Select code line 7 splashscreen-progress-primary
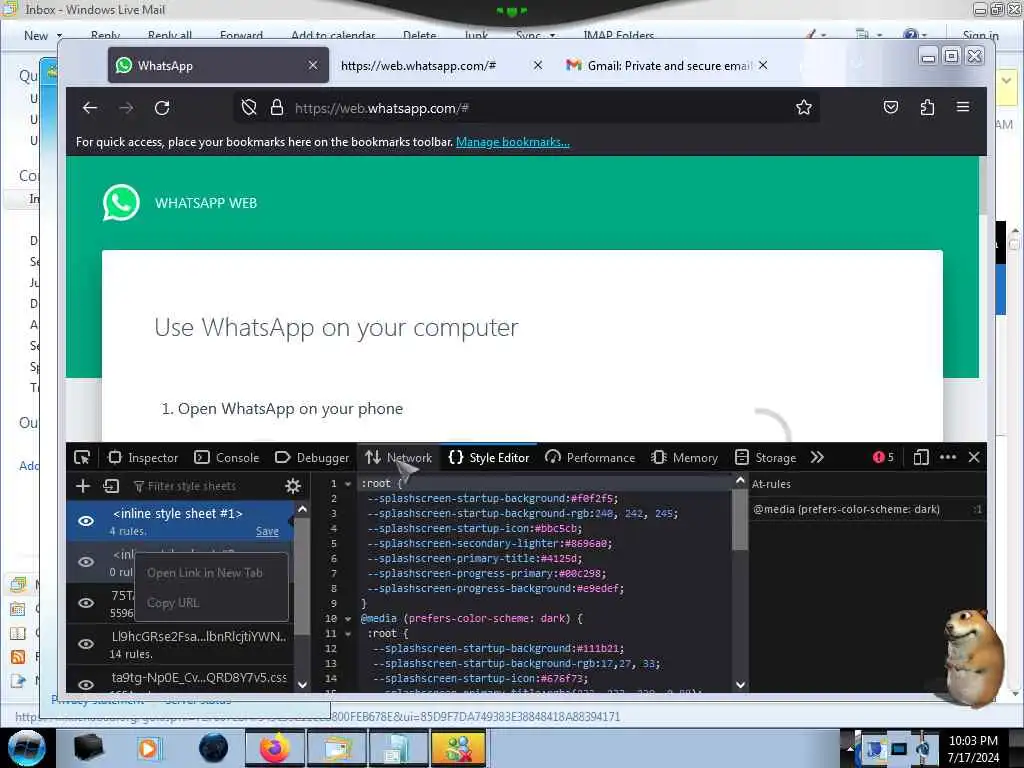This screenshot has width=1024, height=768. tap(487, 573)
